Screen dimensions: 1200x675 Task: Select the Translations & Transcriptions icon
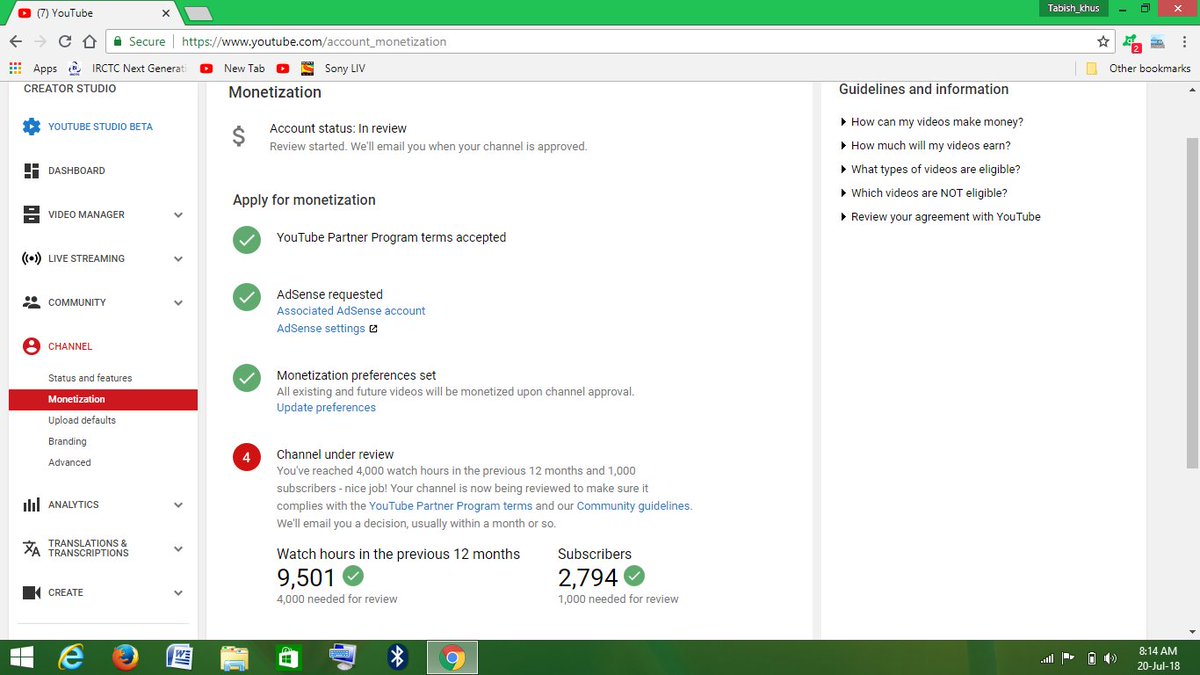(x=31, y=548)
